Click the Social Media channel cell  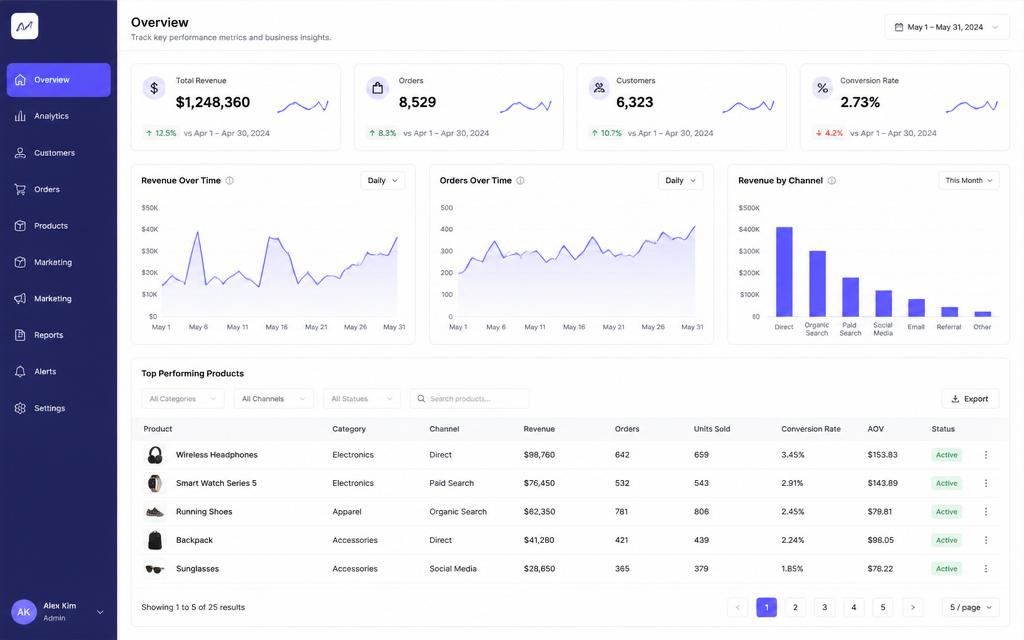pyautogui.click(x=453, y=569)
